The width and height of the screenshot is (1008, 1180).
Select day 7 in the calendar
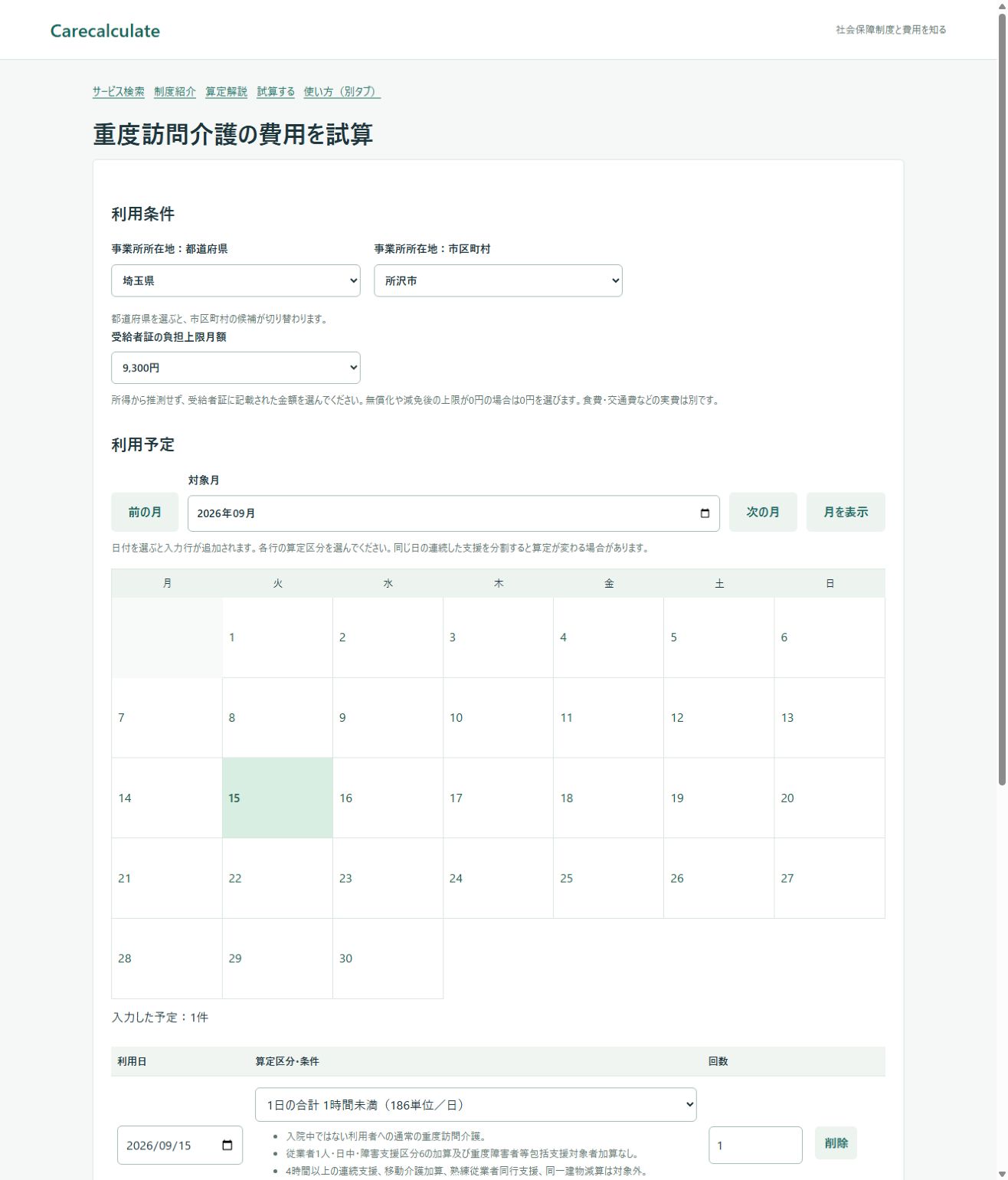[167, 718]
